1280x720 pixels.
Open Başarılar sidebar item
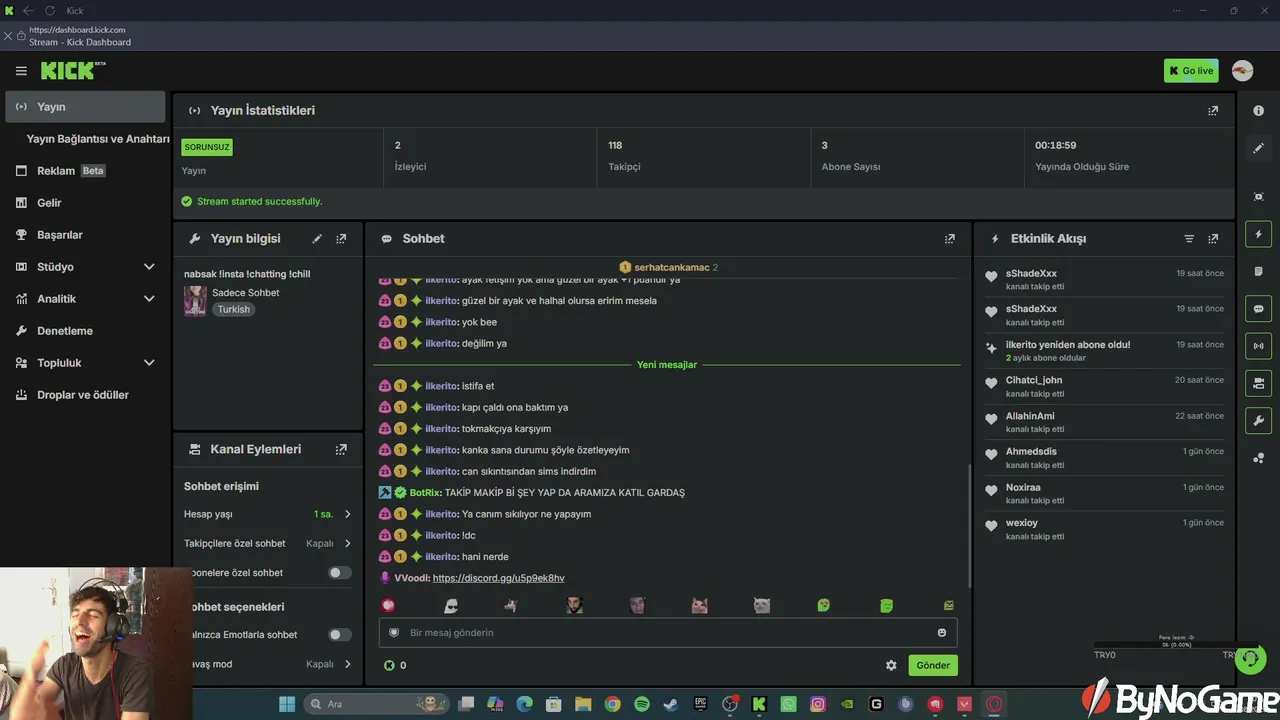(85, 235)
